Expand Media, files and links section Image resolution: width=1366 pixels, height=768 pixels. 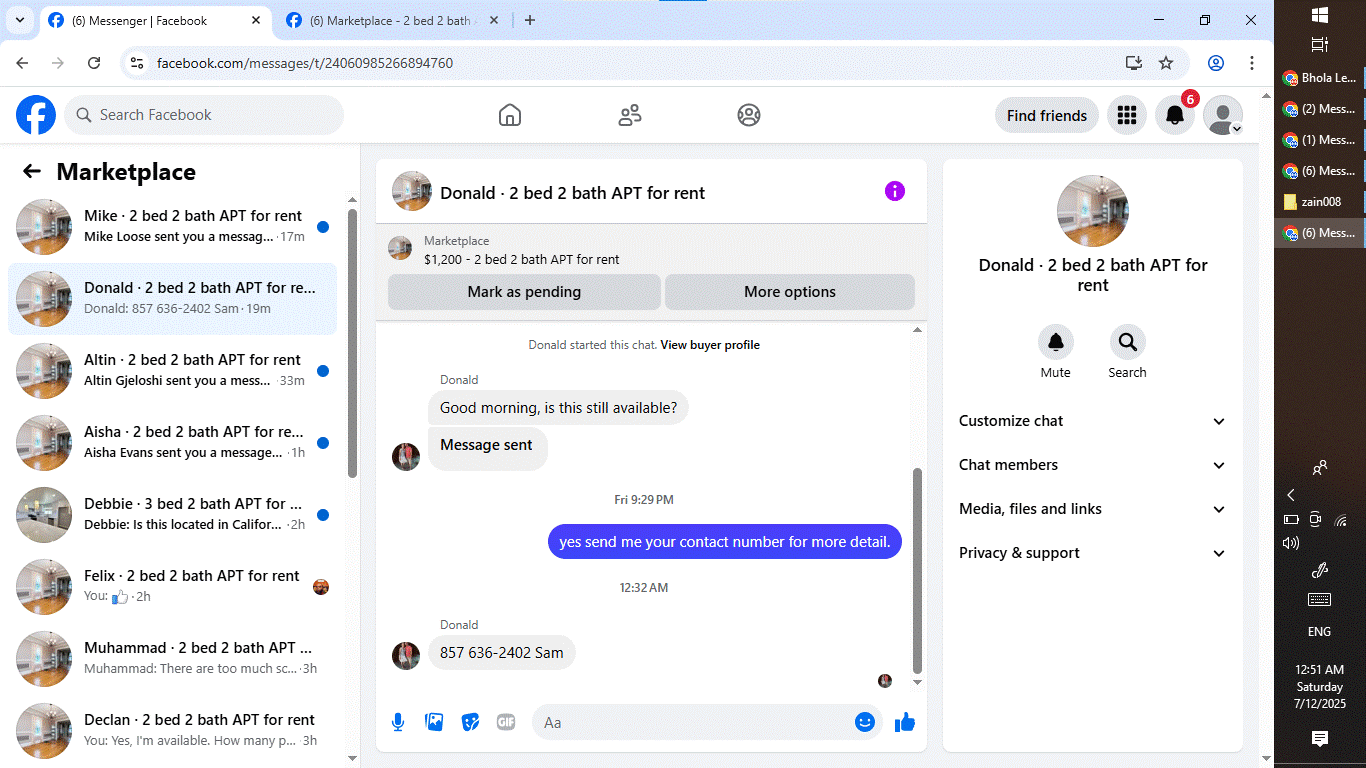click(x=1092, y=509)
